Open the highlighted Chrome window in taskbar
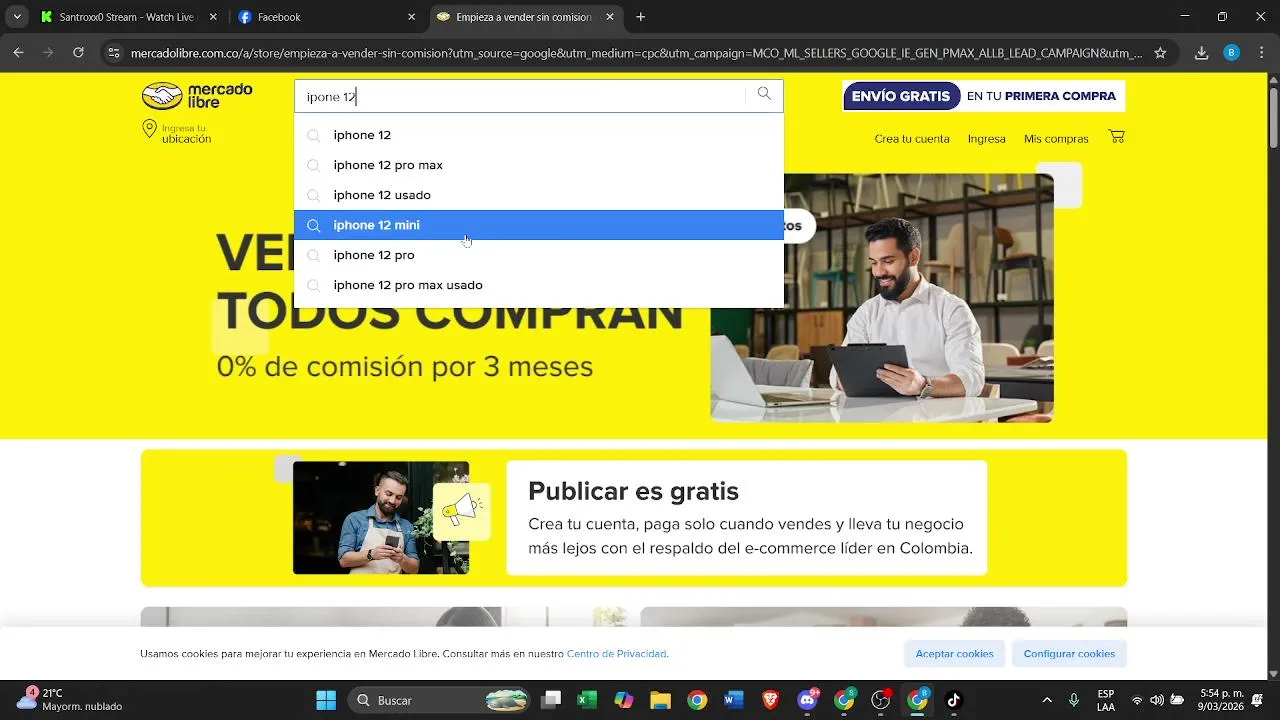Screen dimensions: 1280x720 click(x=918, y=700)
